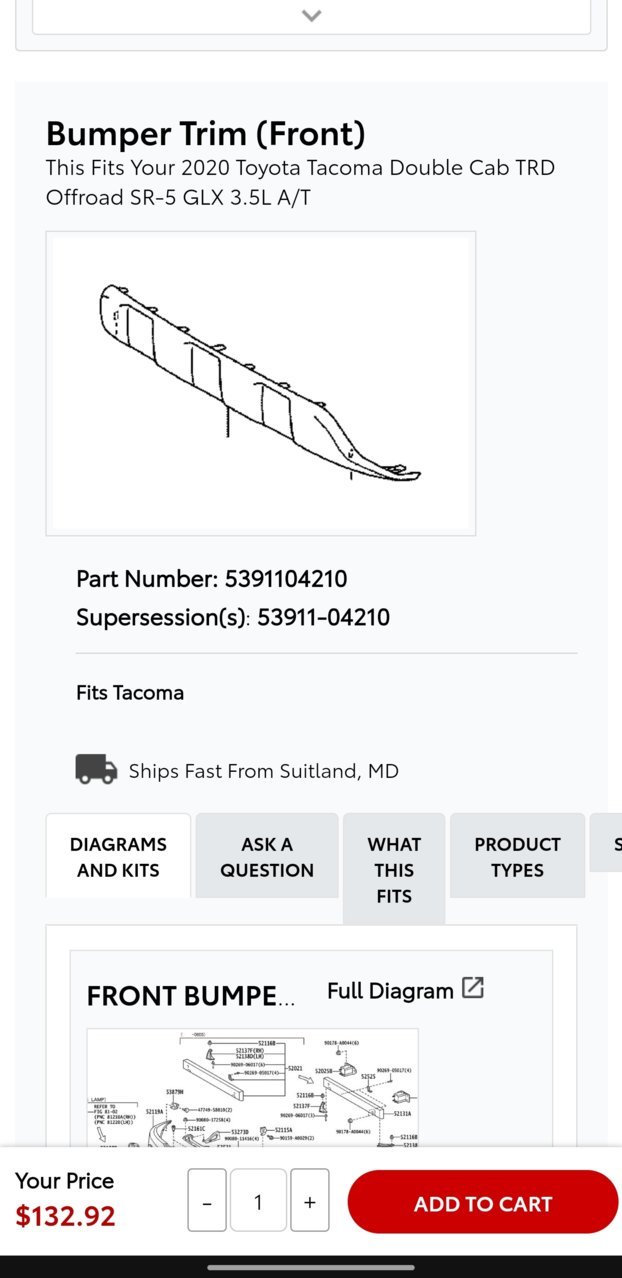
Task: Tap the $132.92 price text
Action: click(x=65, y=1215)
